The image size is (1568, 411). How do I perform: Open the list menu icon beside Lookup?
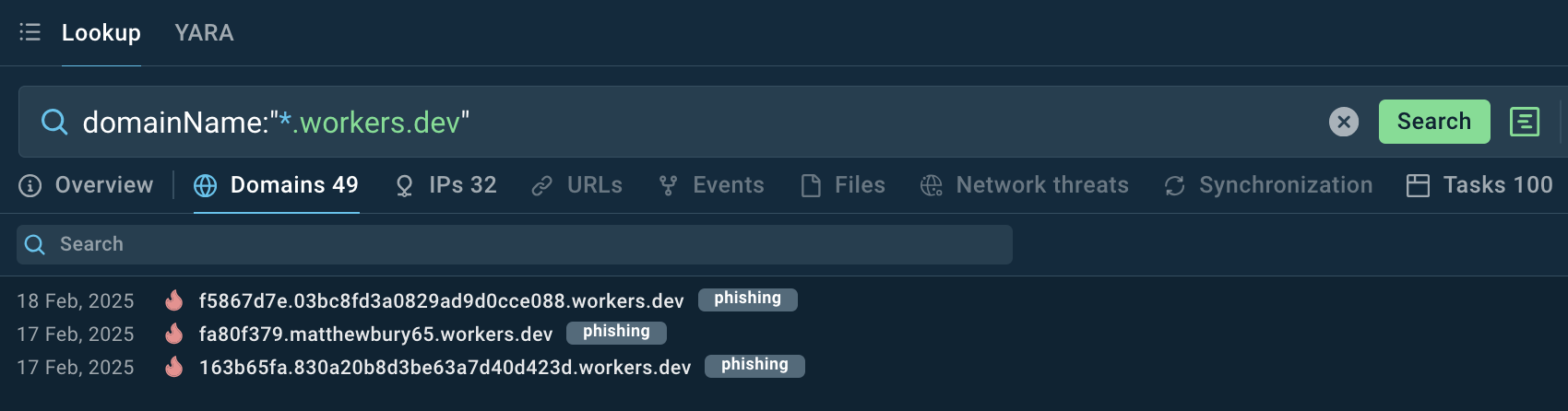[x=30, y=32]
